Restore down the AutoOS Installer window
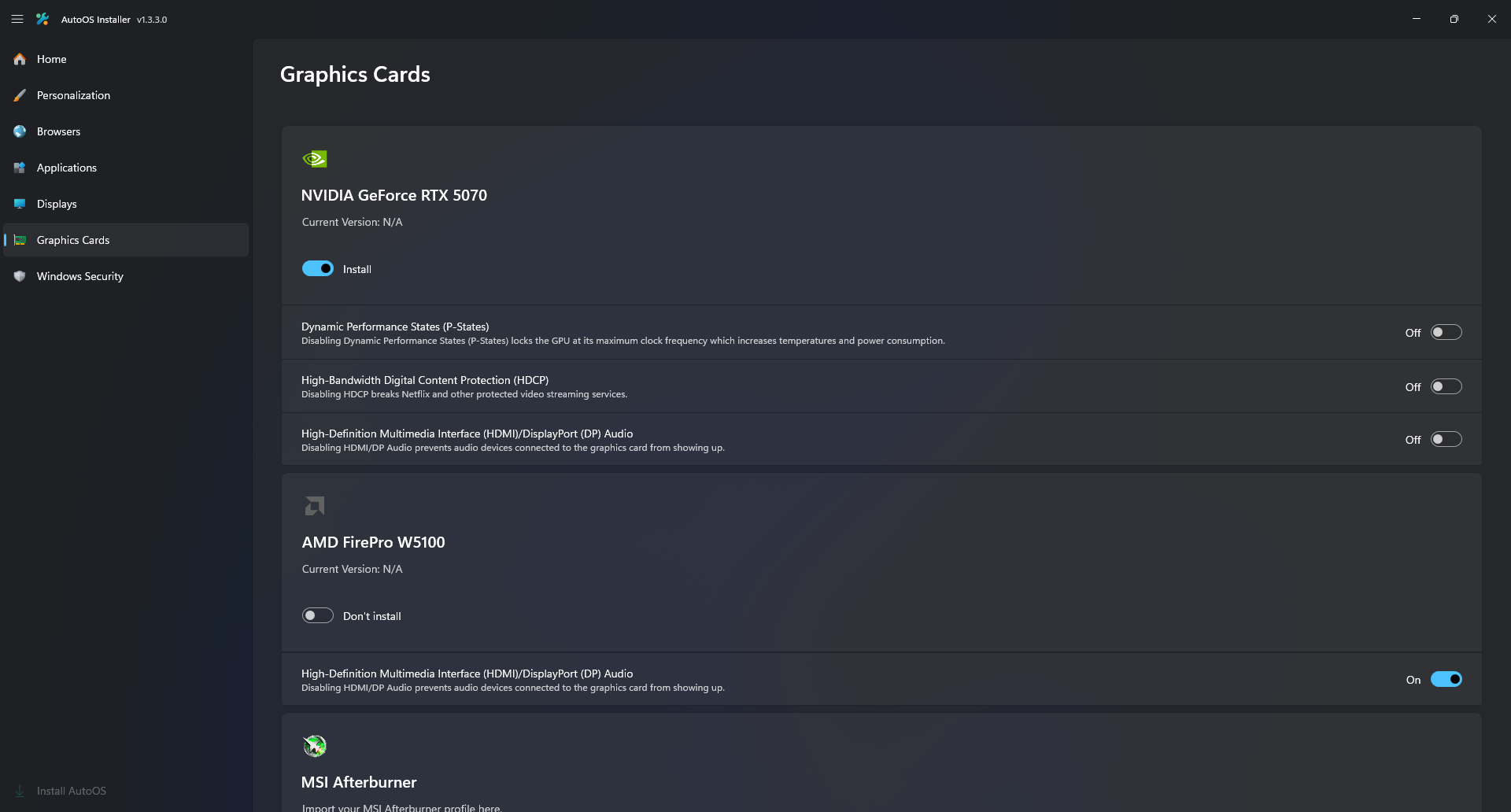Screen dimensions: 1511x812 click(1454, 19)
